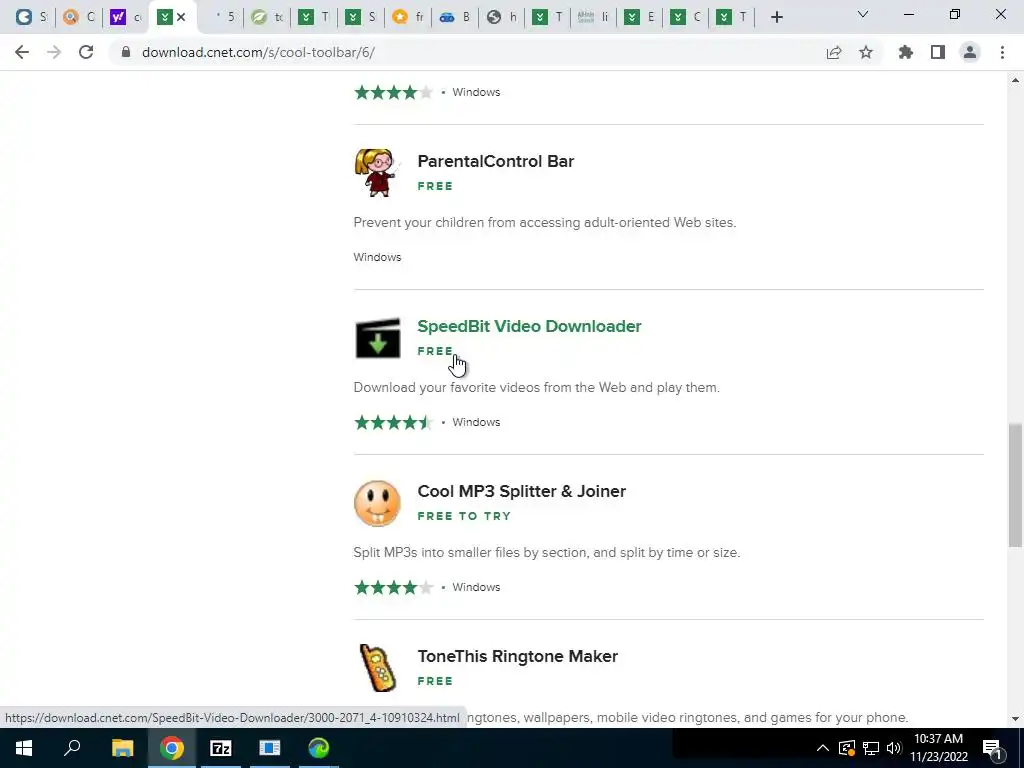The width and height of the screenshot is (1024, 768).
Task: Click the FREE label under ToneThis Ringtone Maker
Action: [435, 680]
